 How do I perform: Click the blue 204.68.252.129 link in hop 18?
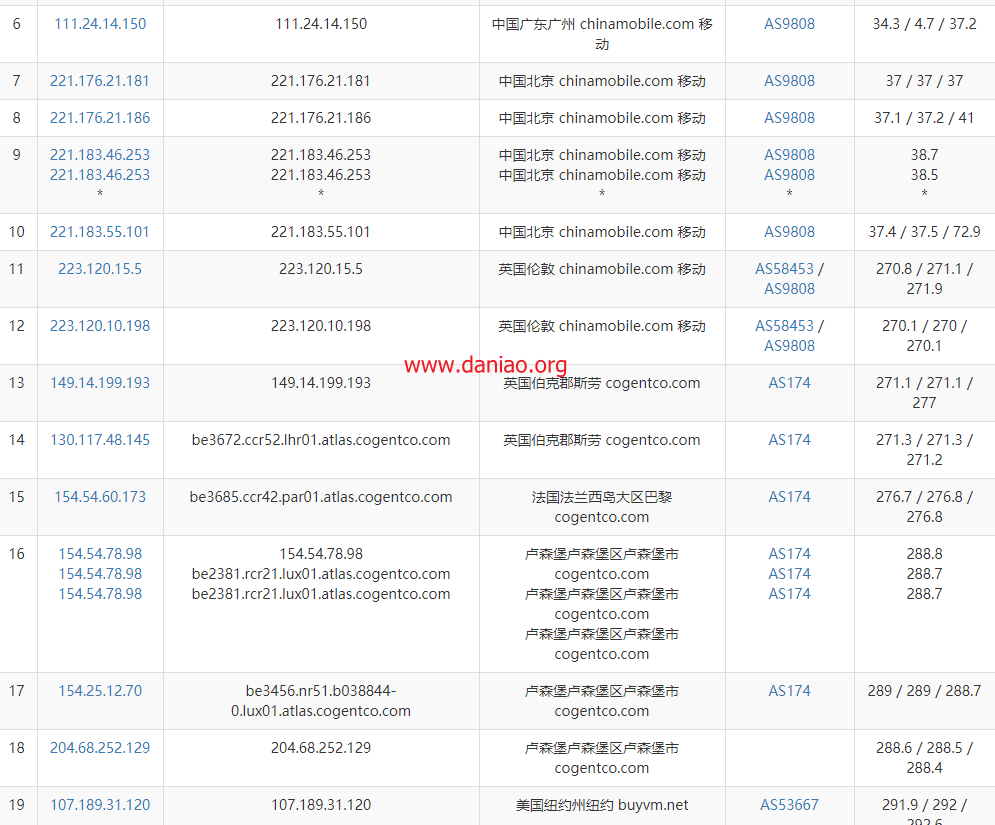(x=100, y=748)
